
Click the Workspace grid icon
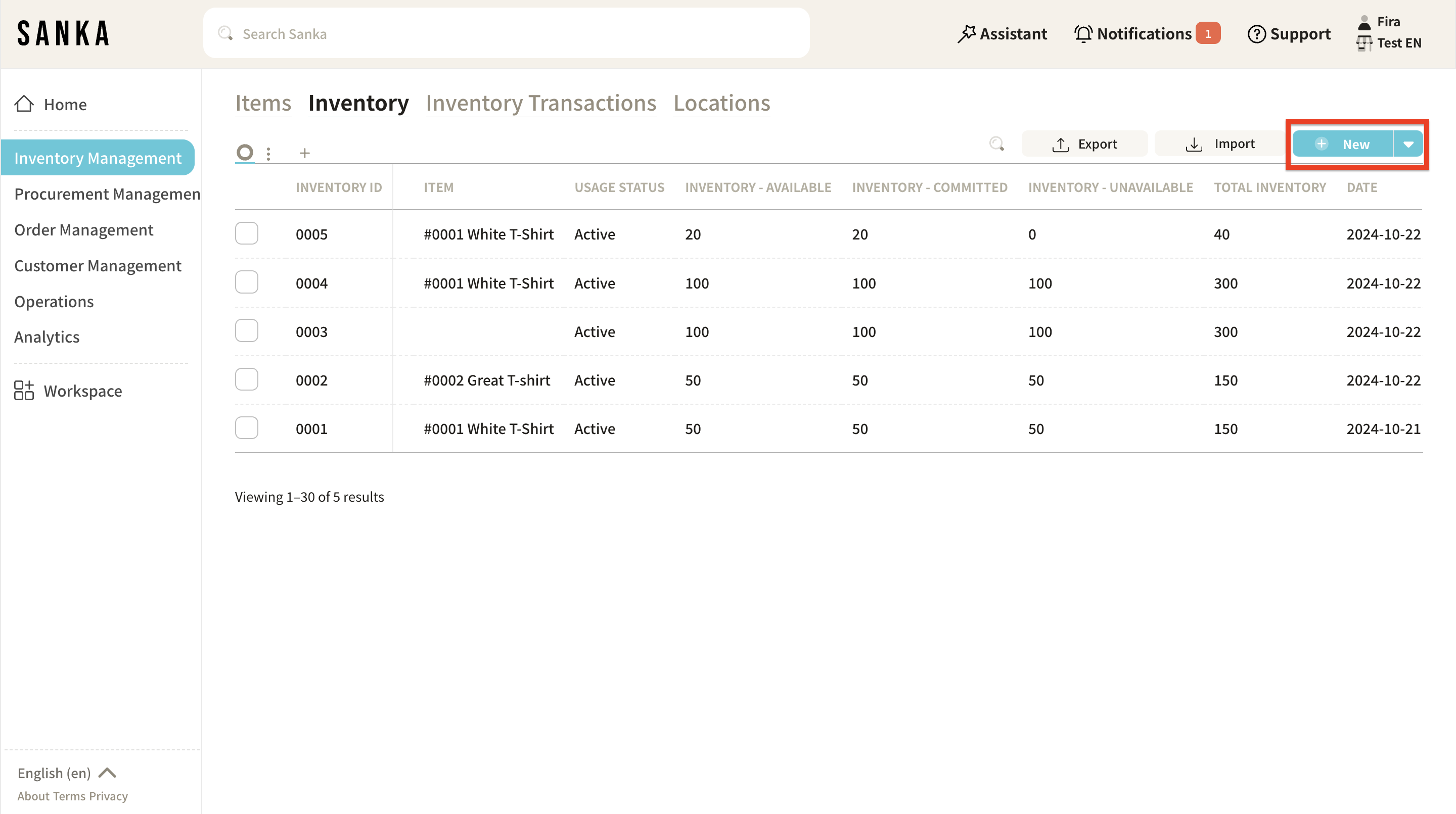(x=24, y=391)
